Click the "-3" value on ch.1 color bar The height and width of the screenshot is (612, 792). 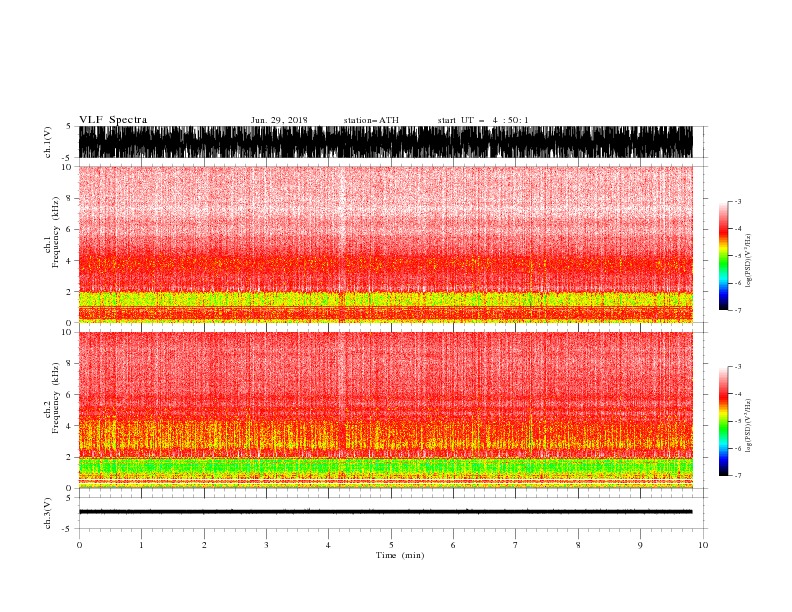737,201
